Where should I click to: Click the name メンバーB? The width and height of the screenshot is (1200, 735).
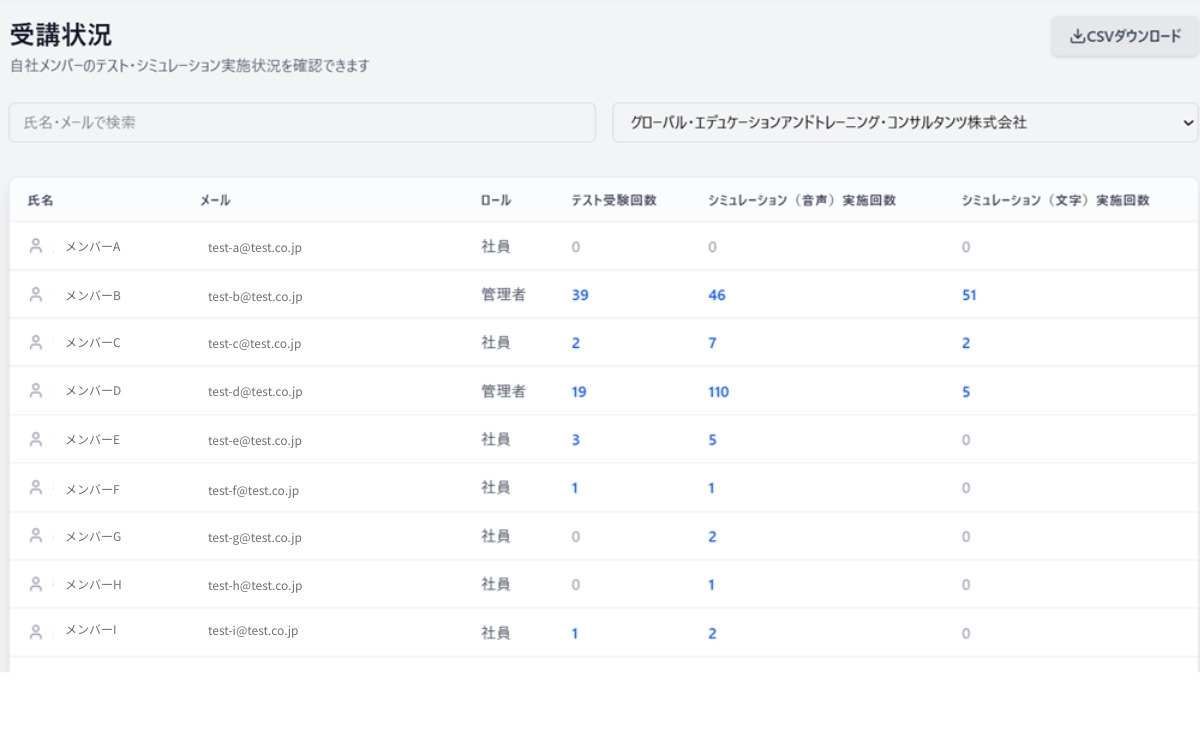(93, 295)
